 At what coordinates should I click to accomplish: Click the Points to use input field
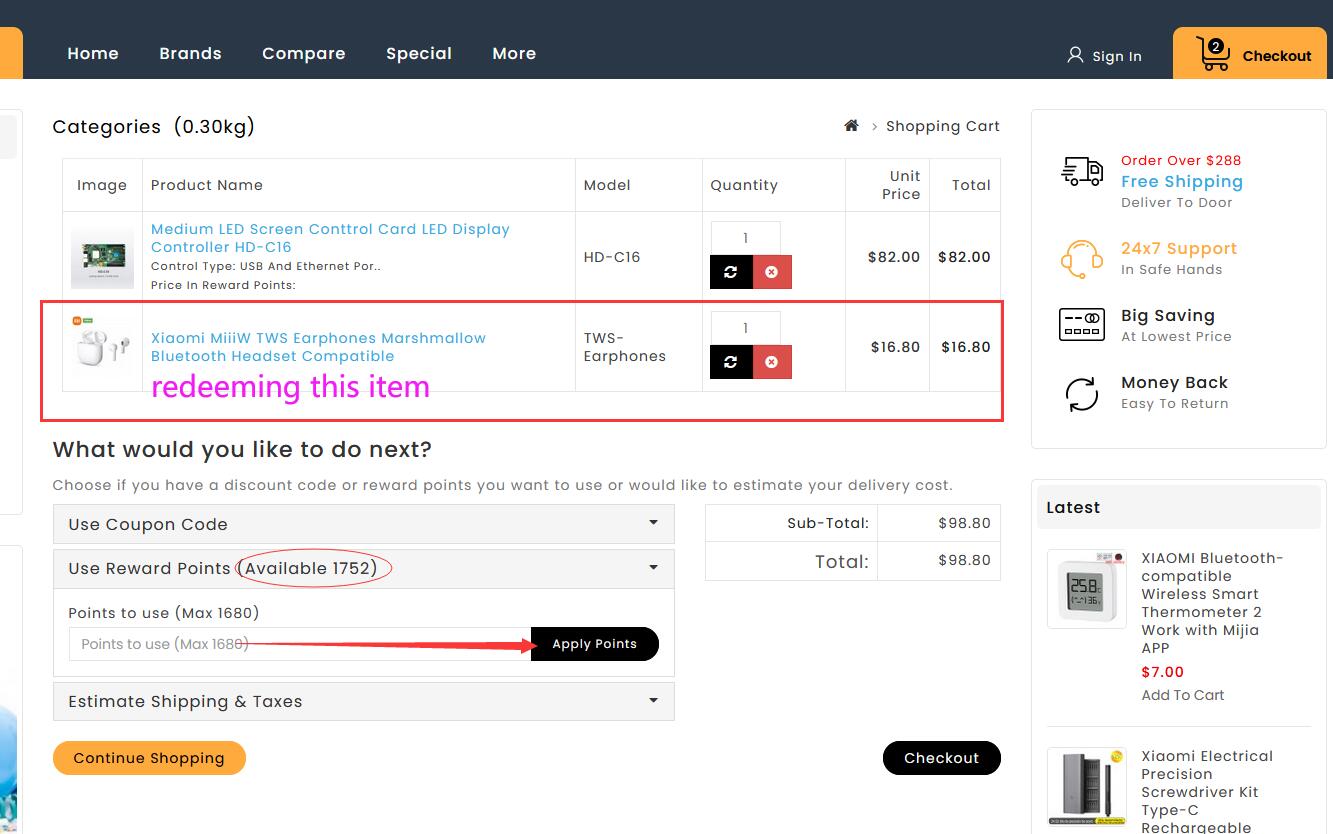(300, 644)
